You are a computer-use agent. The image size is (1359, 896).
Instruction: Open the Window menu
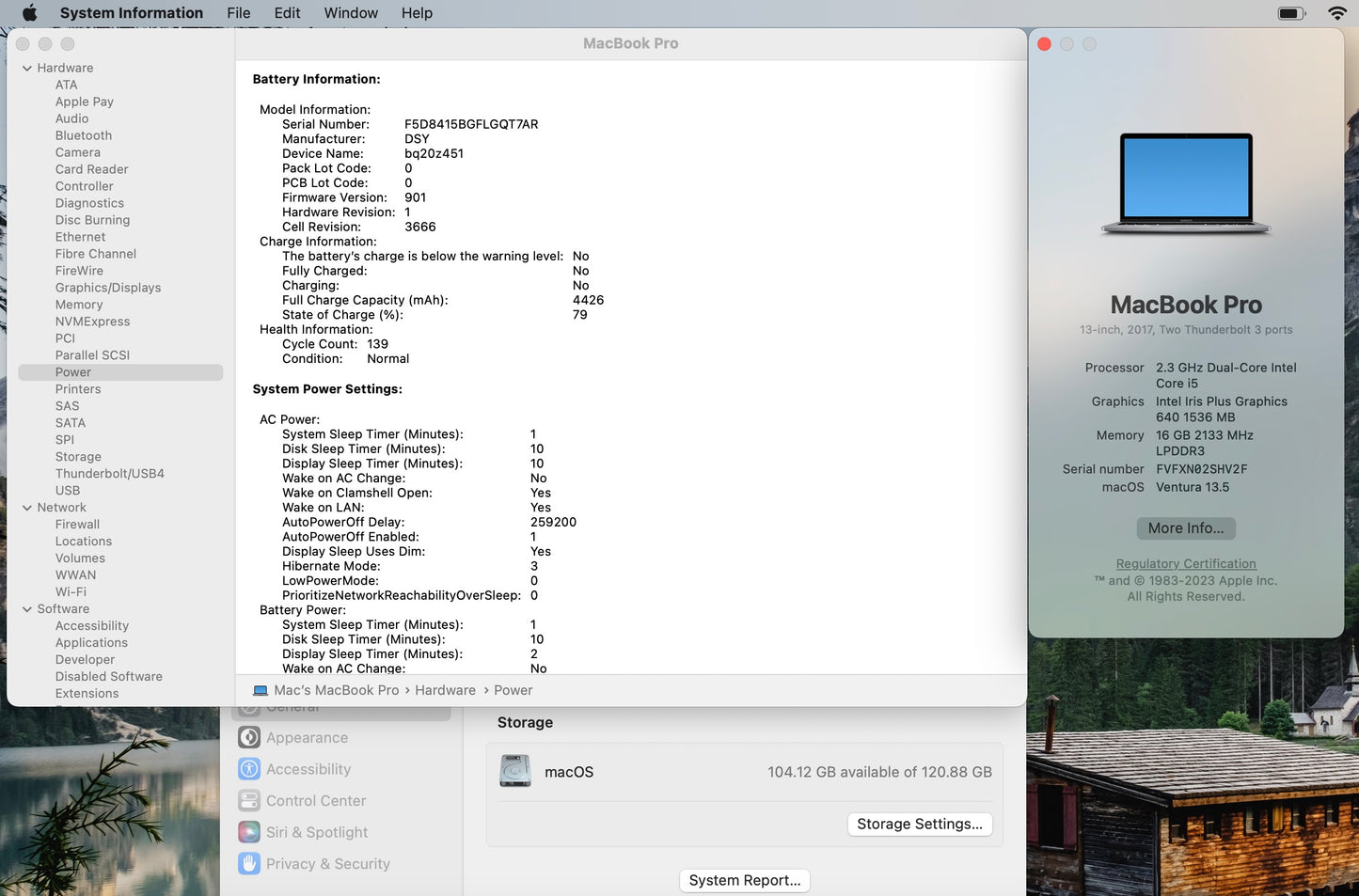coord(351,13)
